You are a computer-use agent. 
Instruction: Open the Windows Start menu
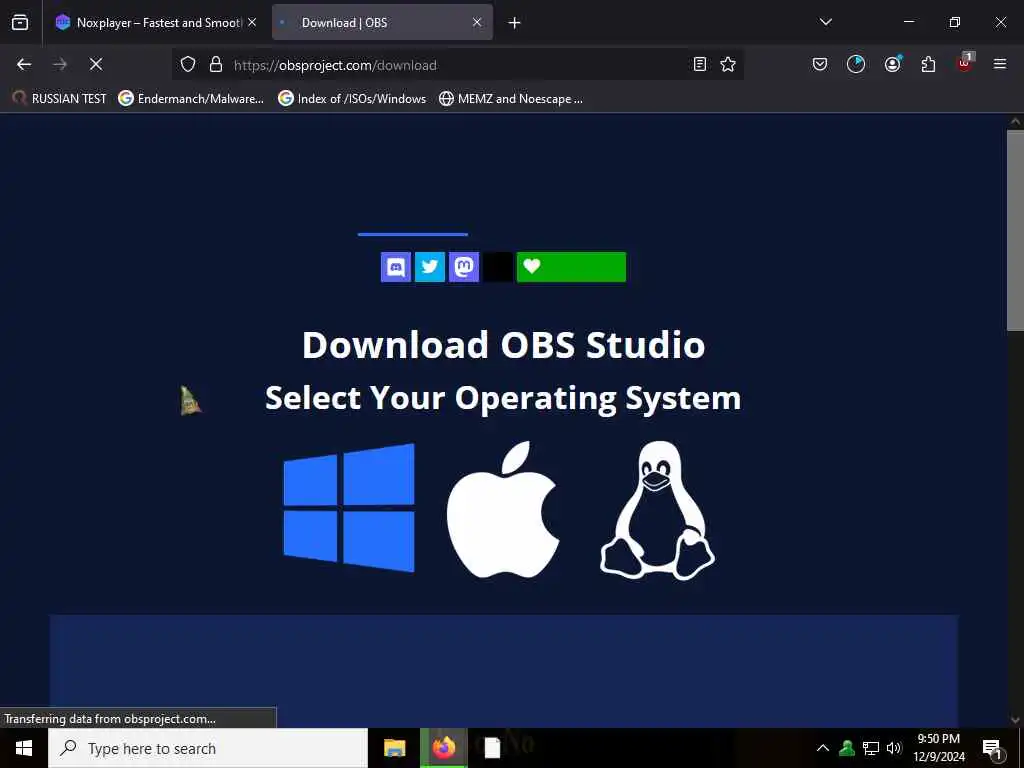[x=24, y=748]
